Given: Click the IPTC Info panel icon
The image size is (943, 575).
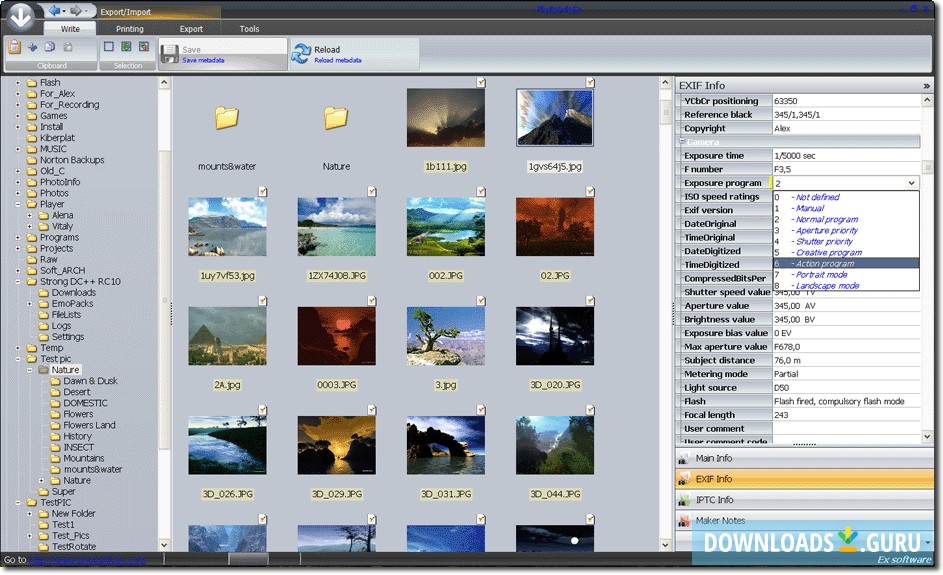Looking at the screenshot, I should (x=685, y=500).
